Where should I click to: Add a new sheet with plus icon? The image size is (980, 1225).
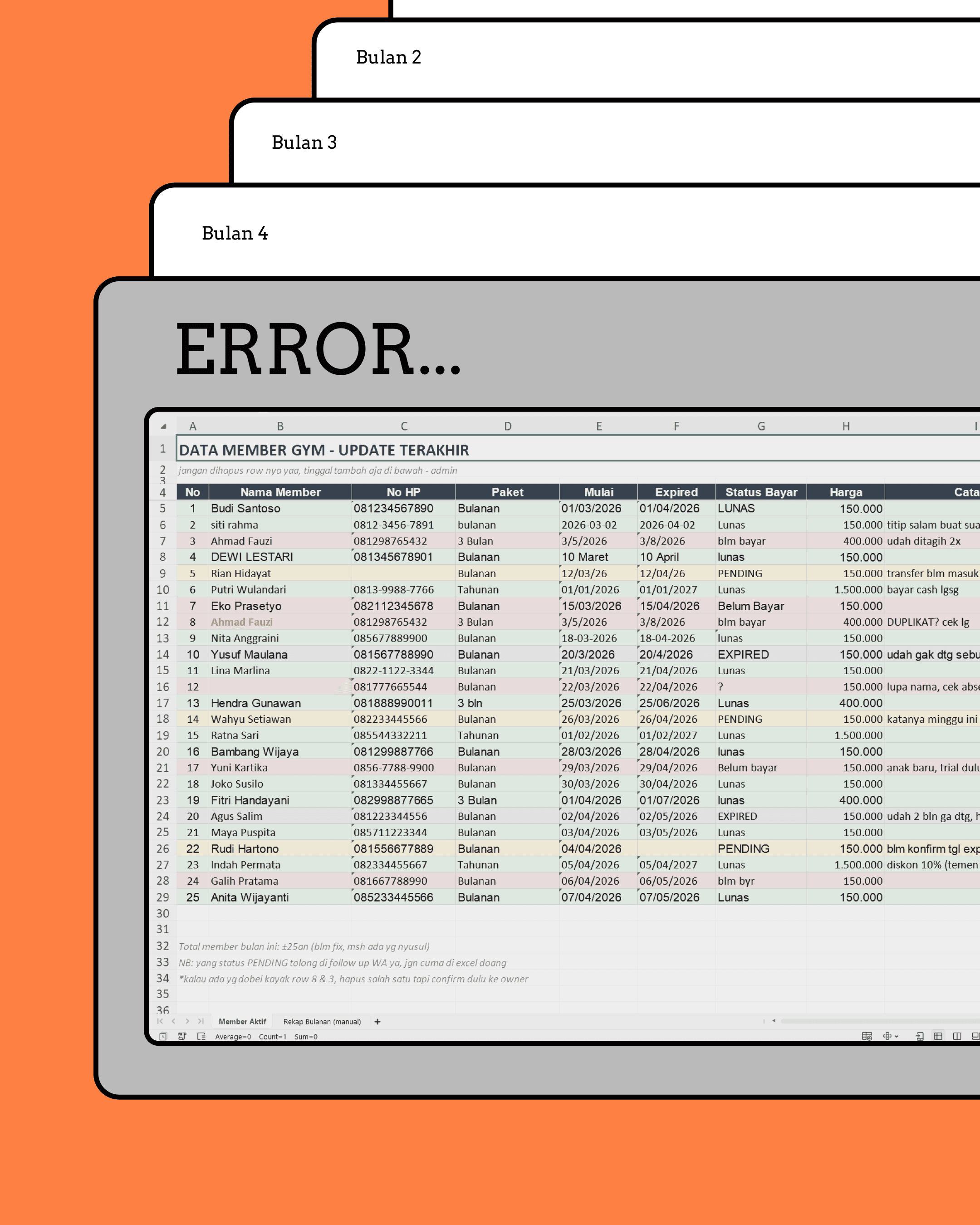point(377,1022)
